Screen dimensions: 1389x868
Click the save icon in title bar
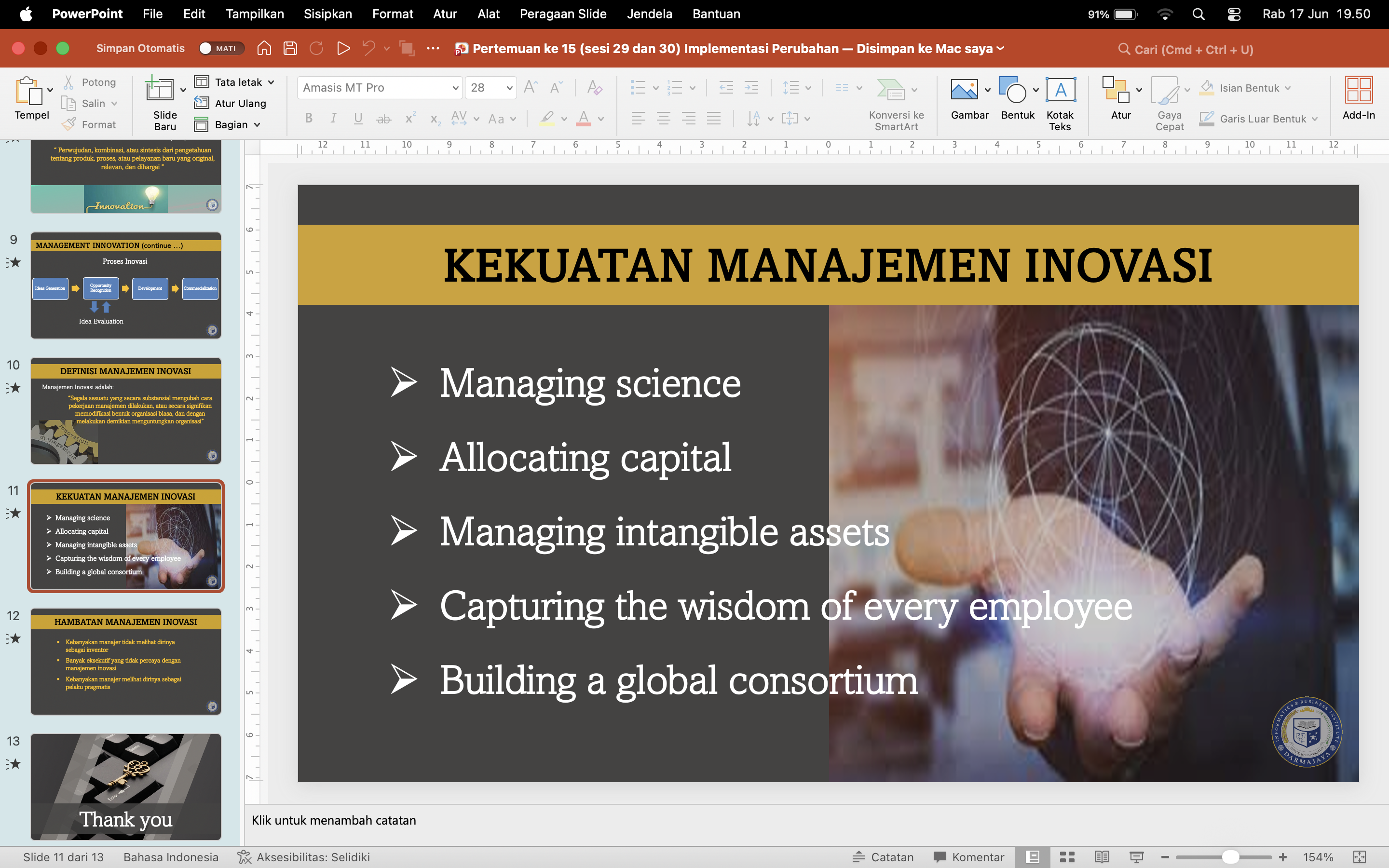pyautogui.click(x=290, y=48)
